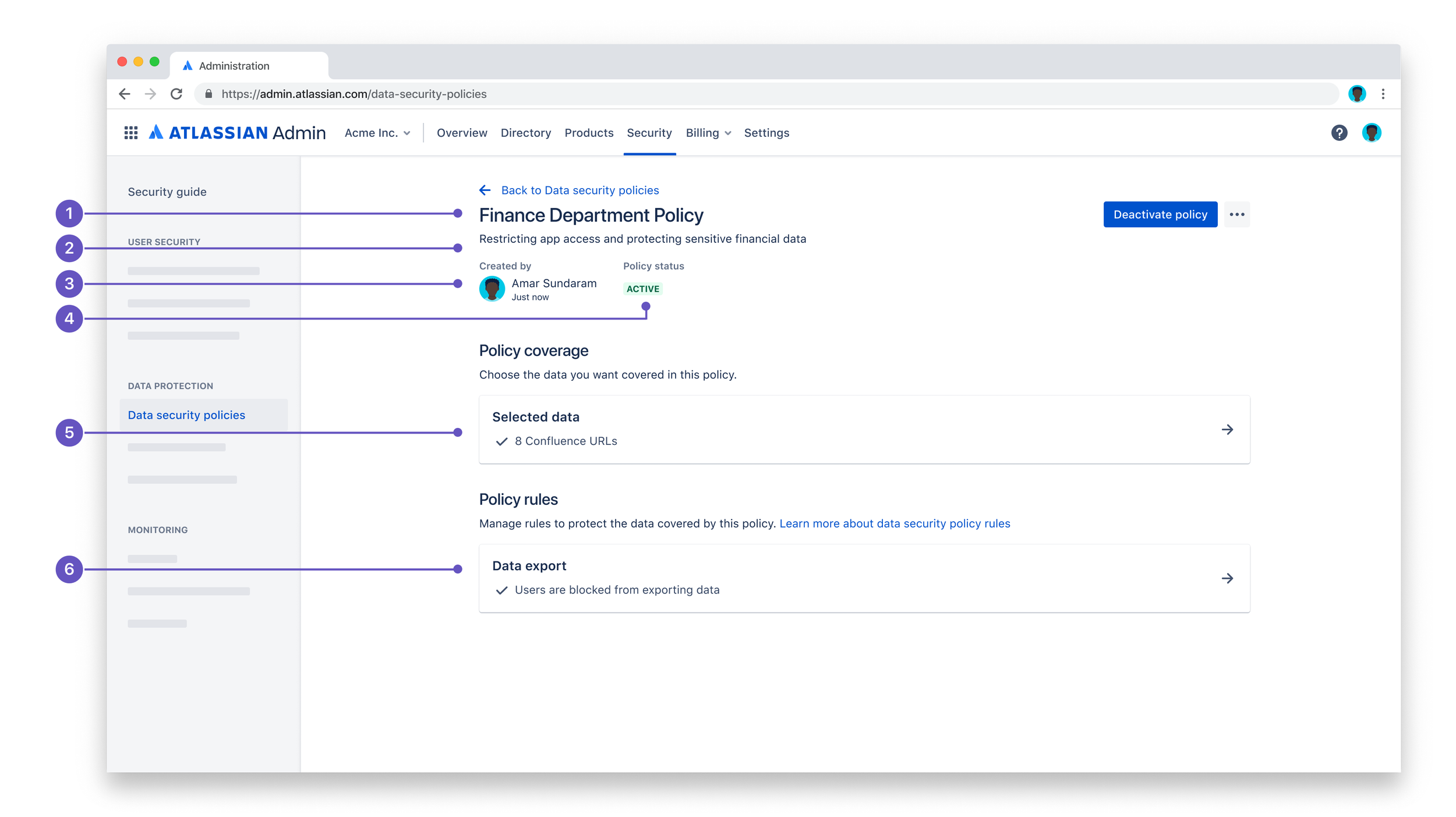Open Security guide in the sidebar
This screenshot has height=817, width=1456.
point(167,192)
